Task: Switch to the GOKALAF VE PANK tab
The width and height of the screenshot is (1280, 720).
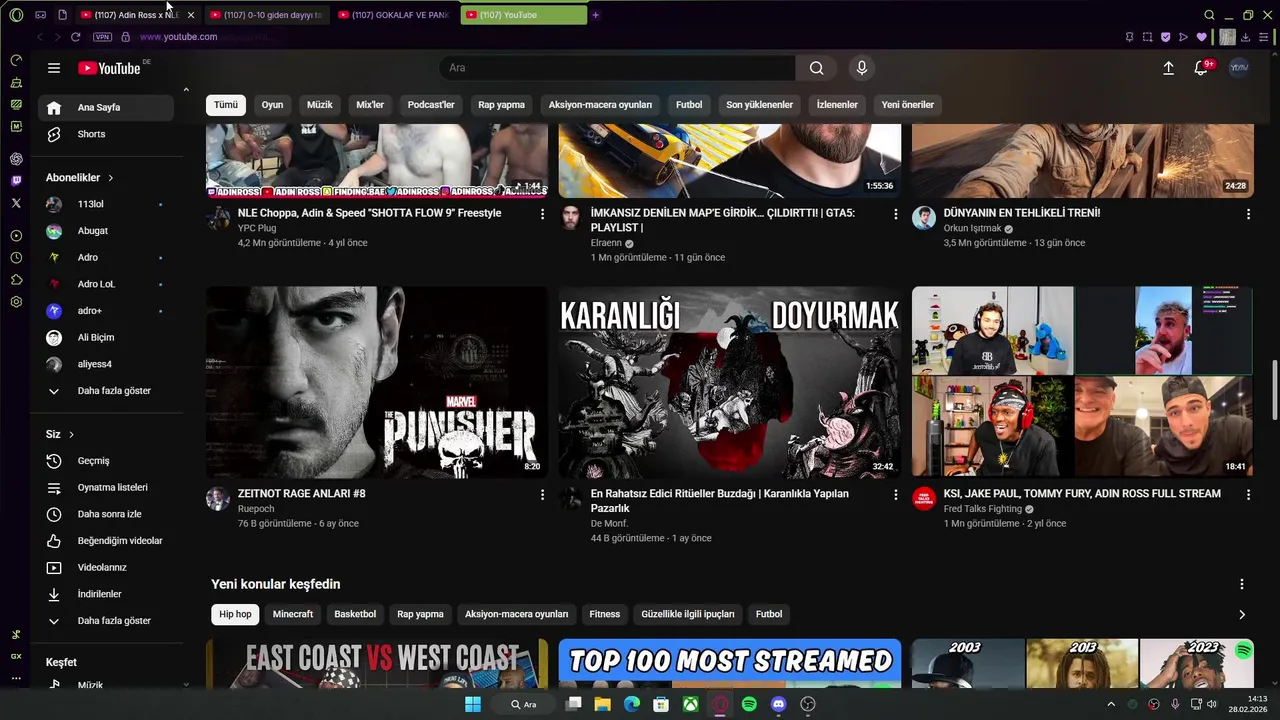Action: pos(393,15)
